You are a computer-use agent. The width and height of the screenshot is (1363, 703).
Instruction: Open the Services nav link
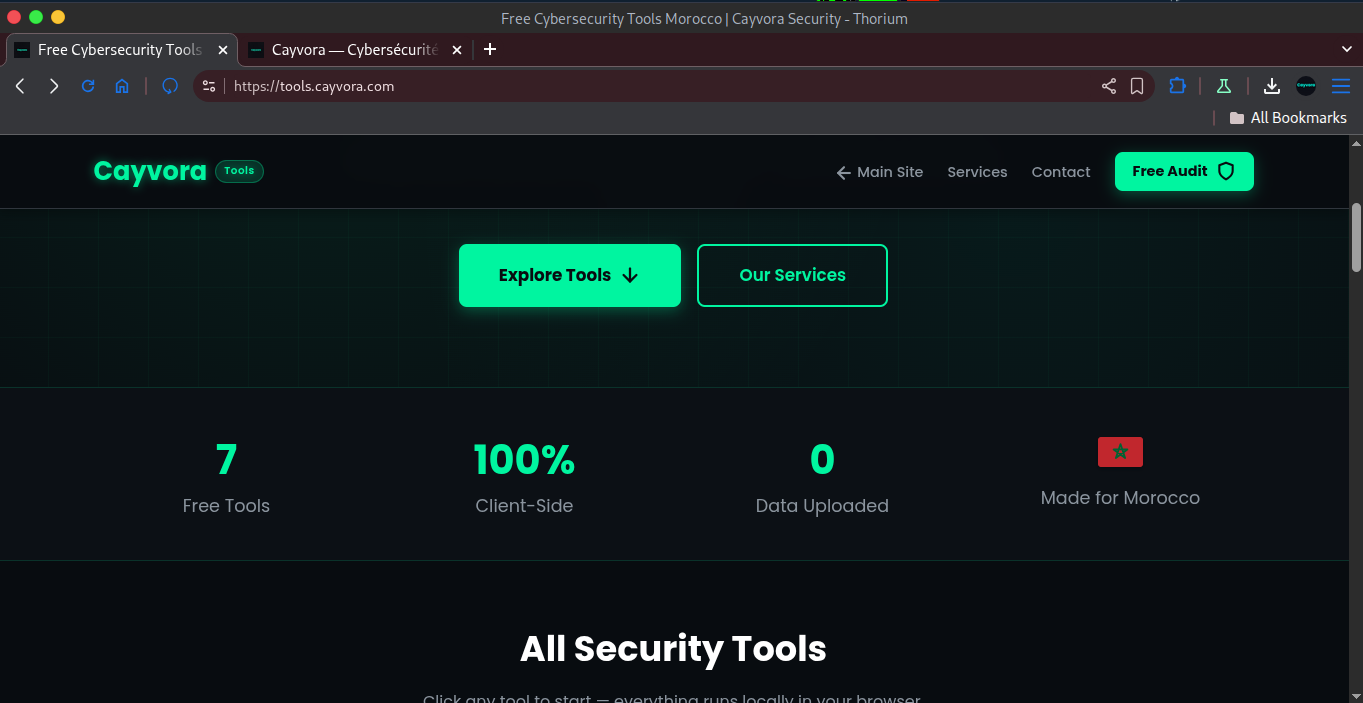[977, 172]
